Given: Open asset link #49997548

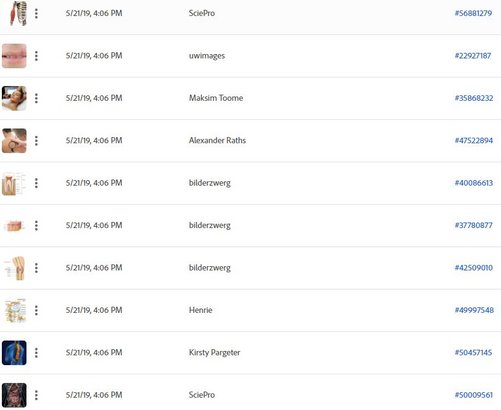Looking at the screenshot, I should [474, 310].
